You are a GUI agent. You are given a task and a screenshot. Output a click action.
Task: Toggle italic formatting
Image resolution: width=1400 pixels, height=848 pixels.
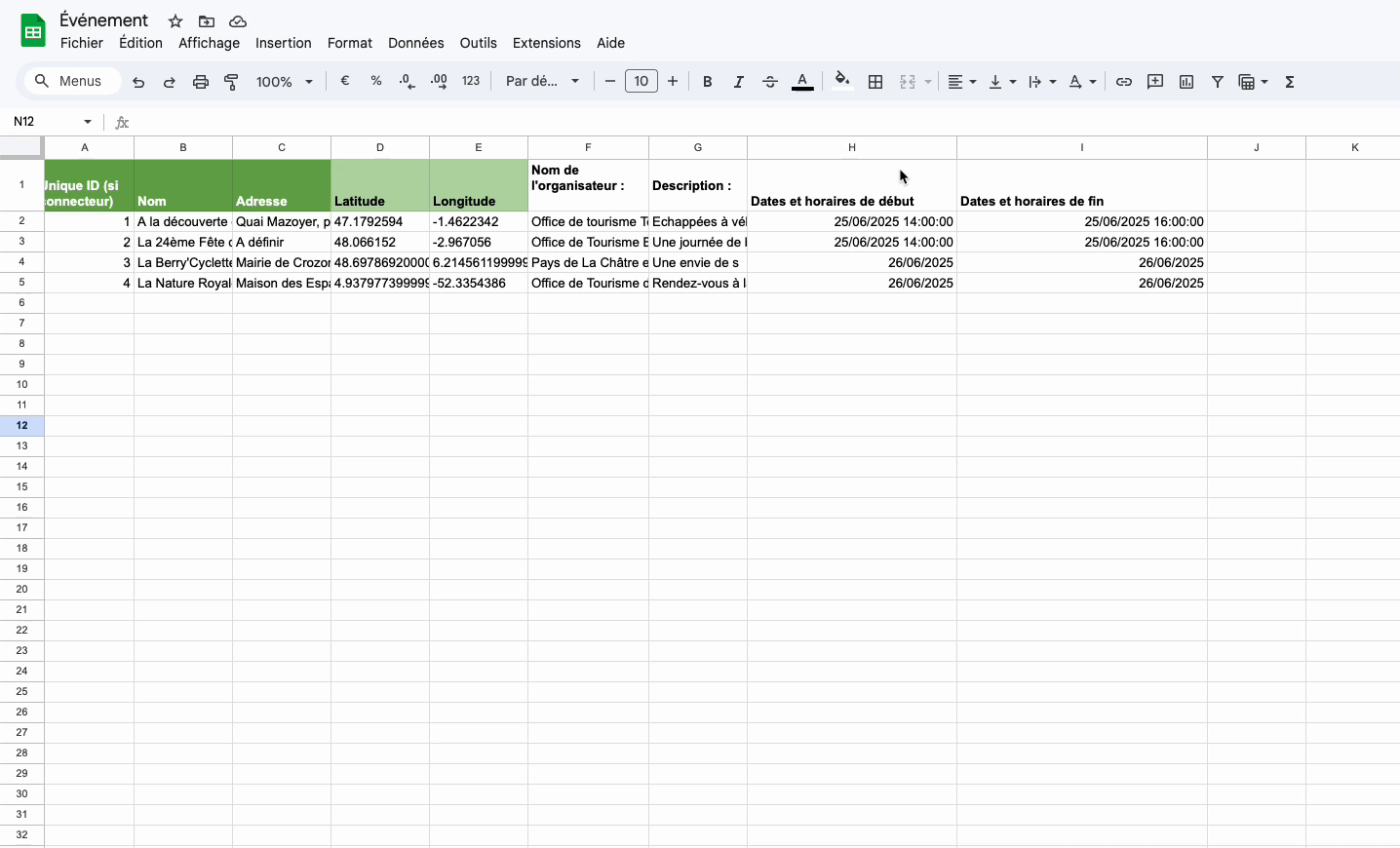739,82
